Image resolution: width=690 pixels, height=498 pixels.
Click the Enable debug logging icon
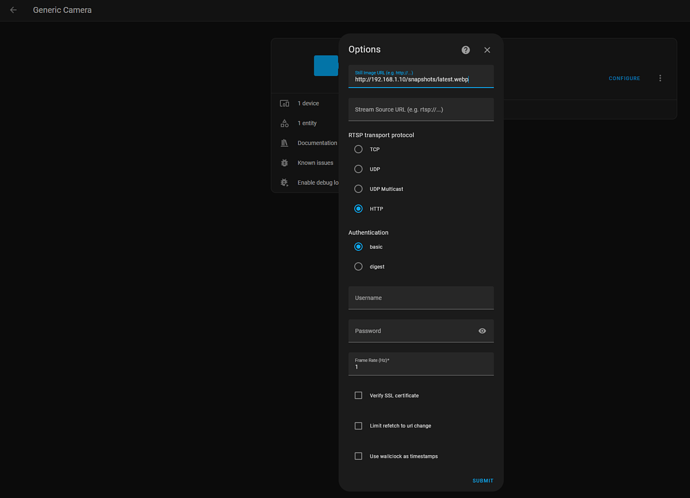(x=285, y=183)
